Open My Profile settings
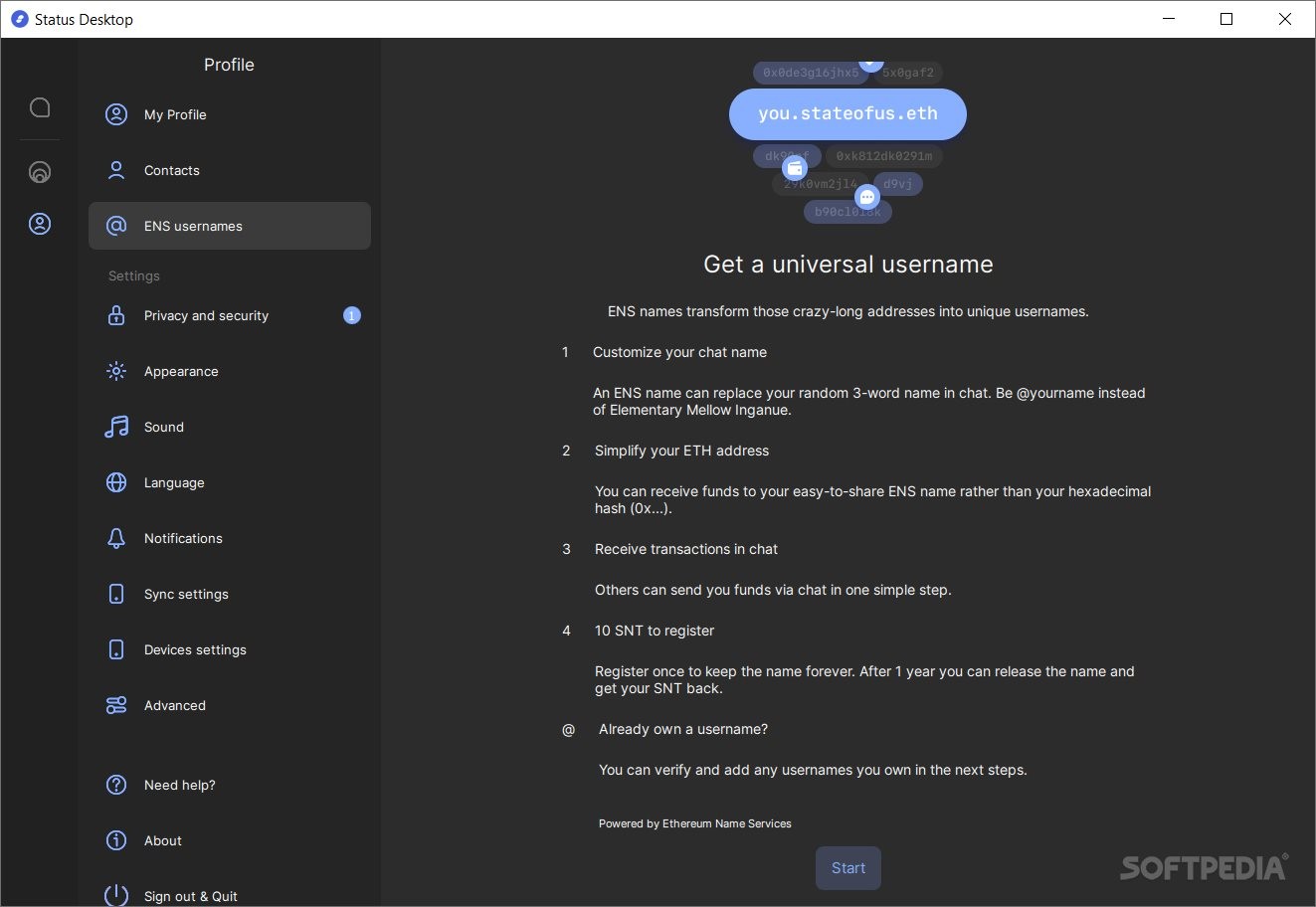This screenshot has height=907, width=1316. 230,114
